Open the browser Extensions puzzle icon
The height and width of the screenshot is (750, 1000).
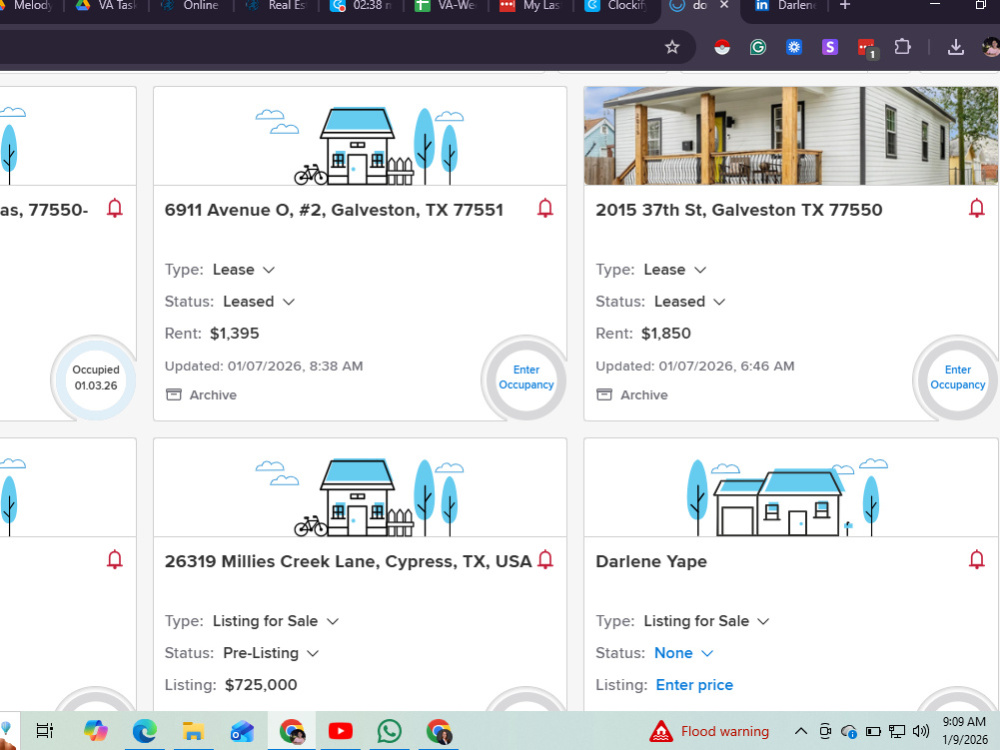(x=902, y=47)
